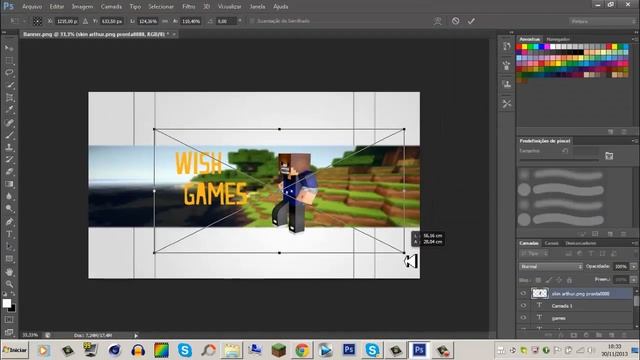640x360 pixels.
Task: Open brush presets folder icon
Action: pyautogui.click(x=609, y=156)
